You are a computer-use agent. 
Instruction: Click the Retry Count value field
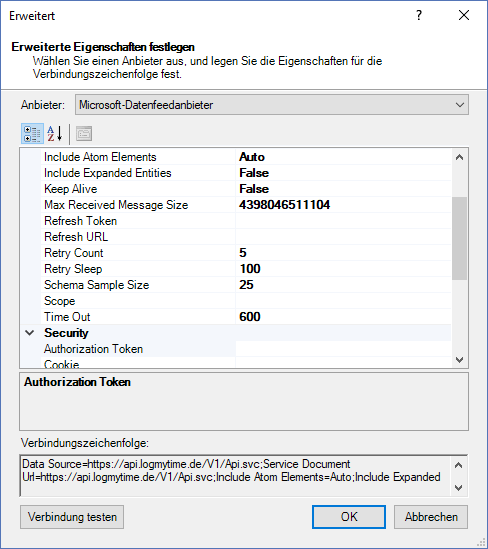343,253
